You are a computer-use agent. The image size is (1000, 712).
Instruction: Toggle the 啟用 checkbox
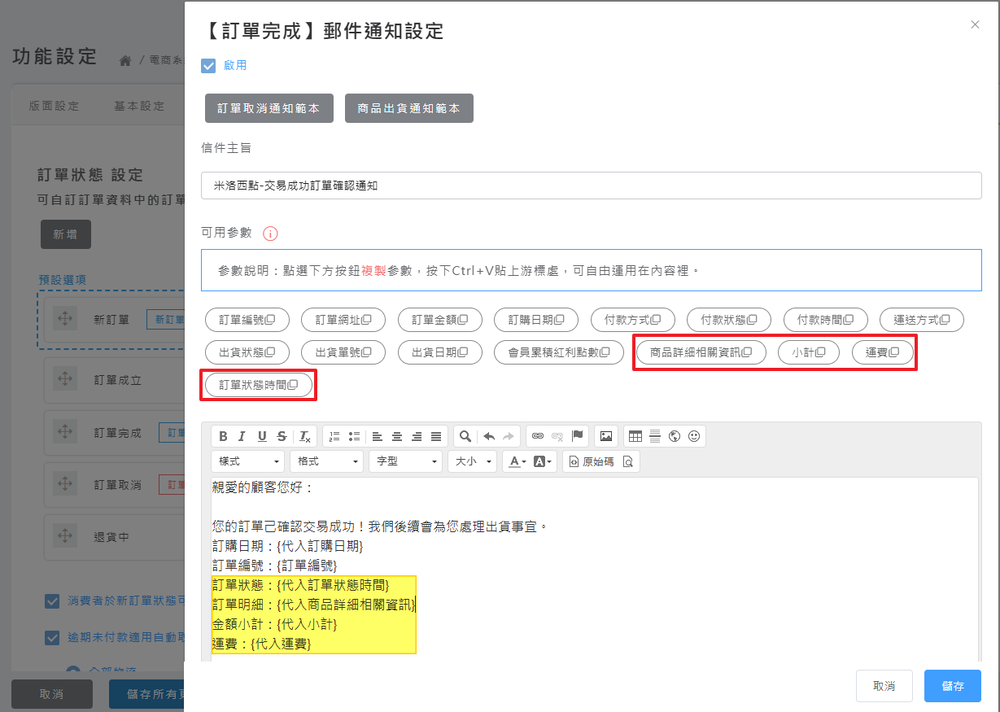(209, 66)
